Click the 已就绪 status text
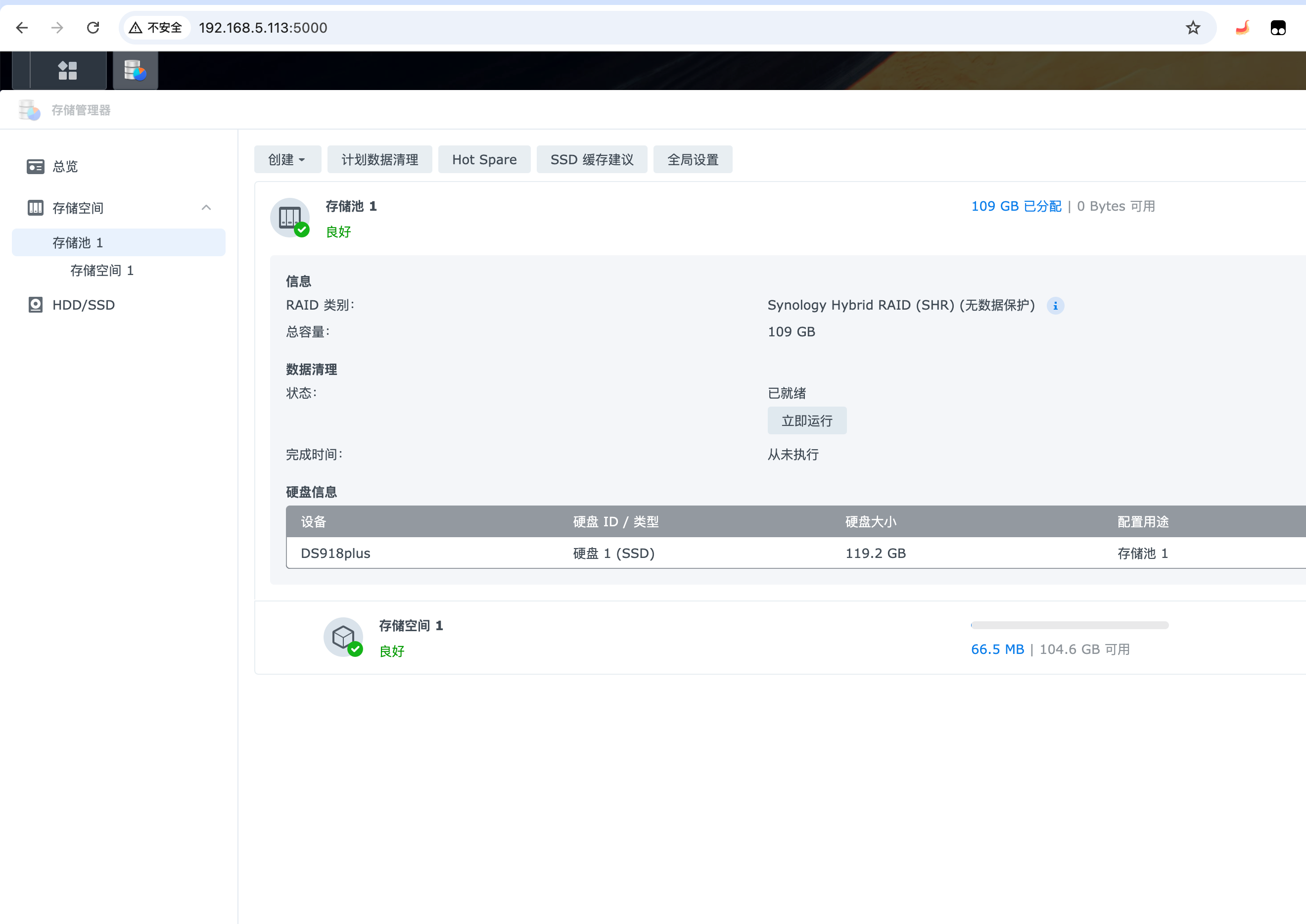This screenshot has width=1306, height=924. (x=787, y=393)
